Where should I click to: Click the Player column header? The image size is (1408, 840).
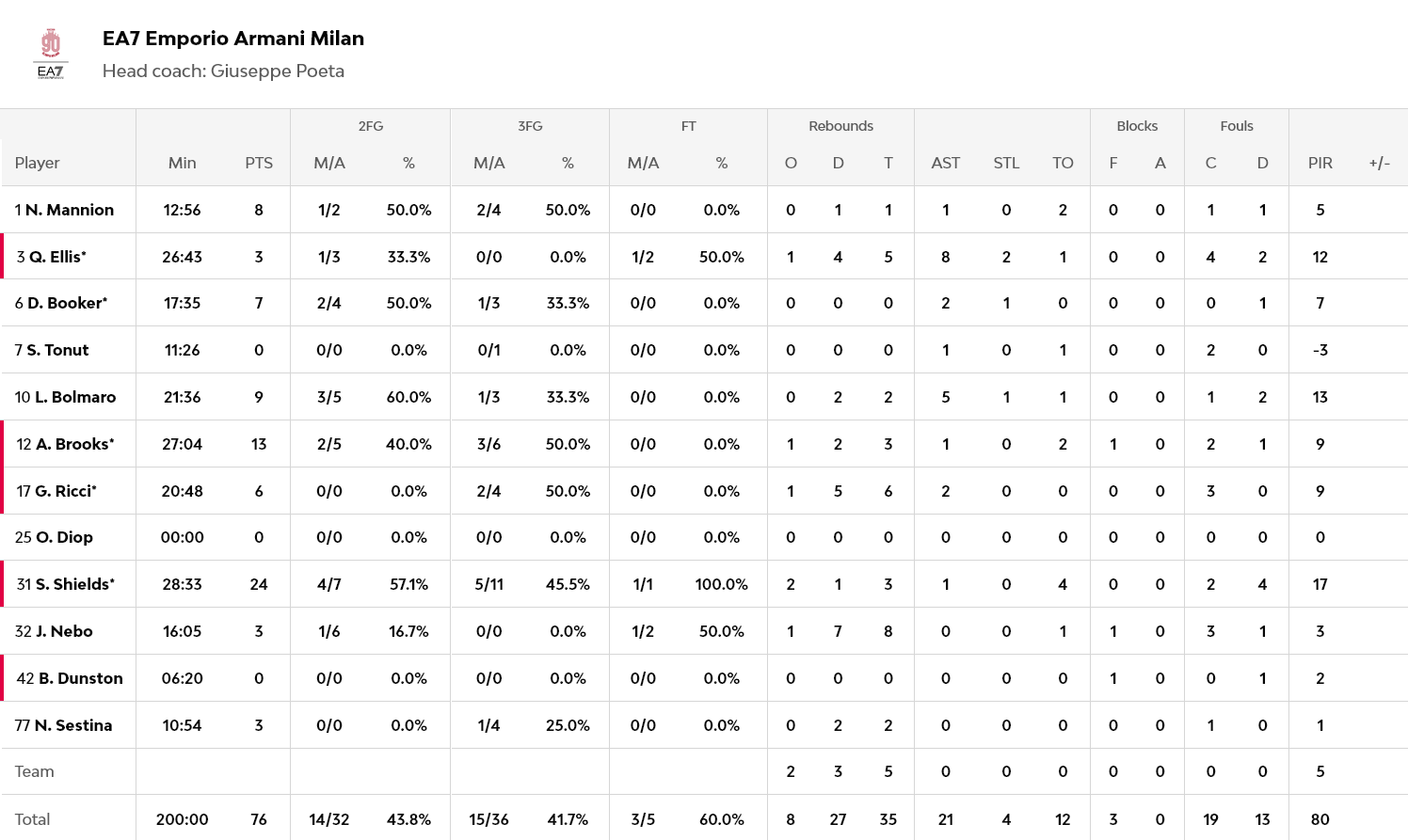pos(38,163)
